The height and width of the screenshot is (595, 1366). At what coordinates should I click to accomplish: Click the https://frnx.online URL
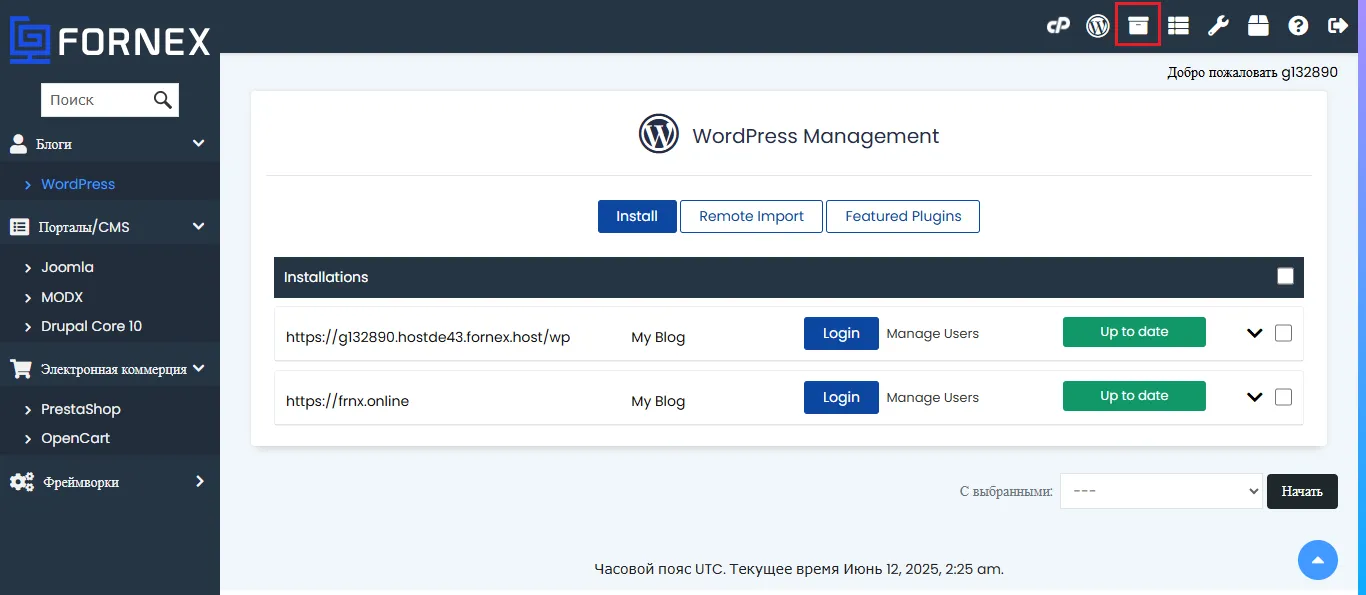tap(347, 401)
